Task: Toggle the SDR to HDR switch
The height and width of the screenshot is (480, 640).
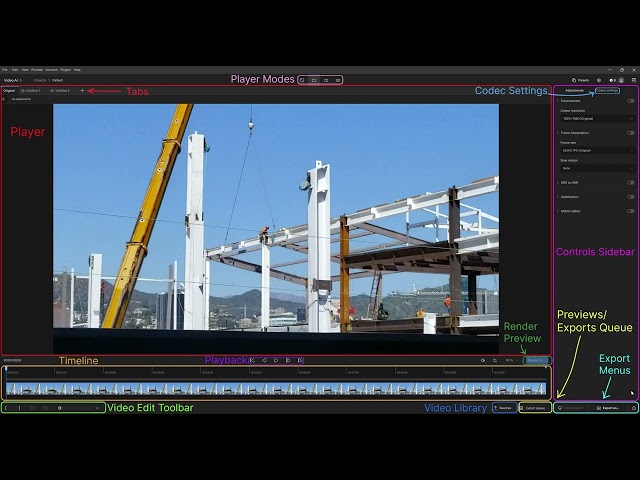Action: pyautogui.click(x=631, y=182)
